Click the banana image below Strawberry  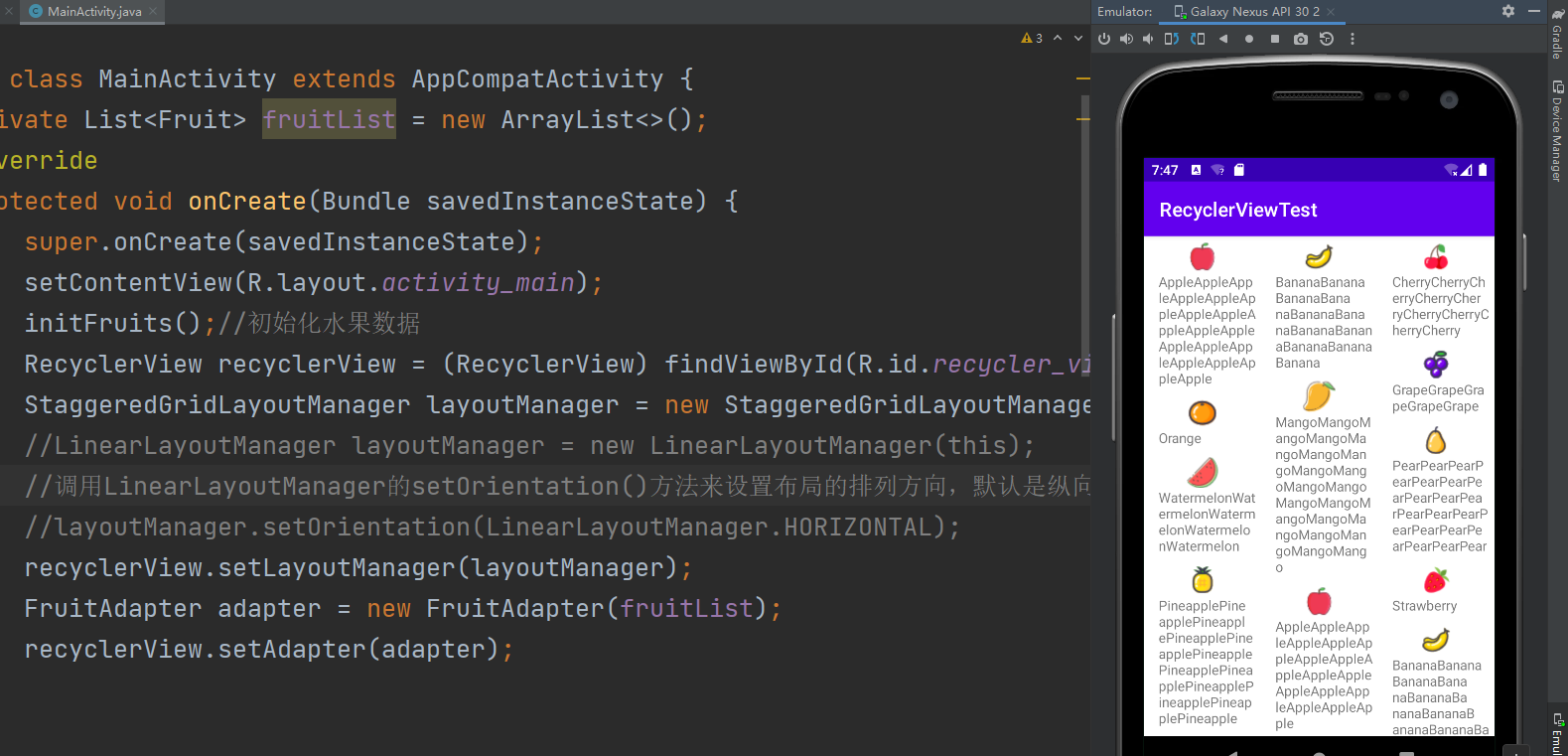[1436, 640]
